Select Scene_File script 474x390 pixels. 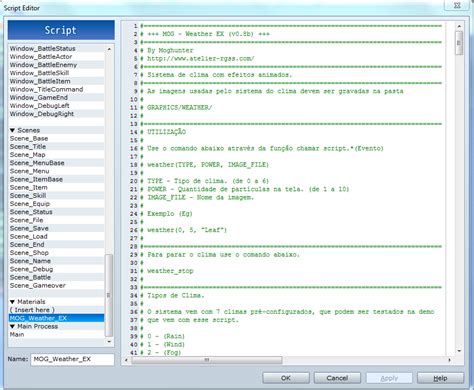[57, 220]
